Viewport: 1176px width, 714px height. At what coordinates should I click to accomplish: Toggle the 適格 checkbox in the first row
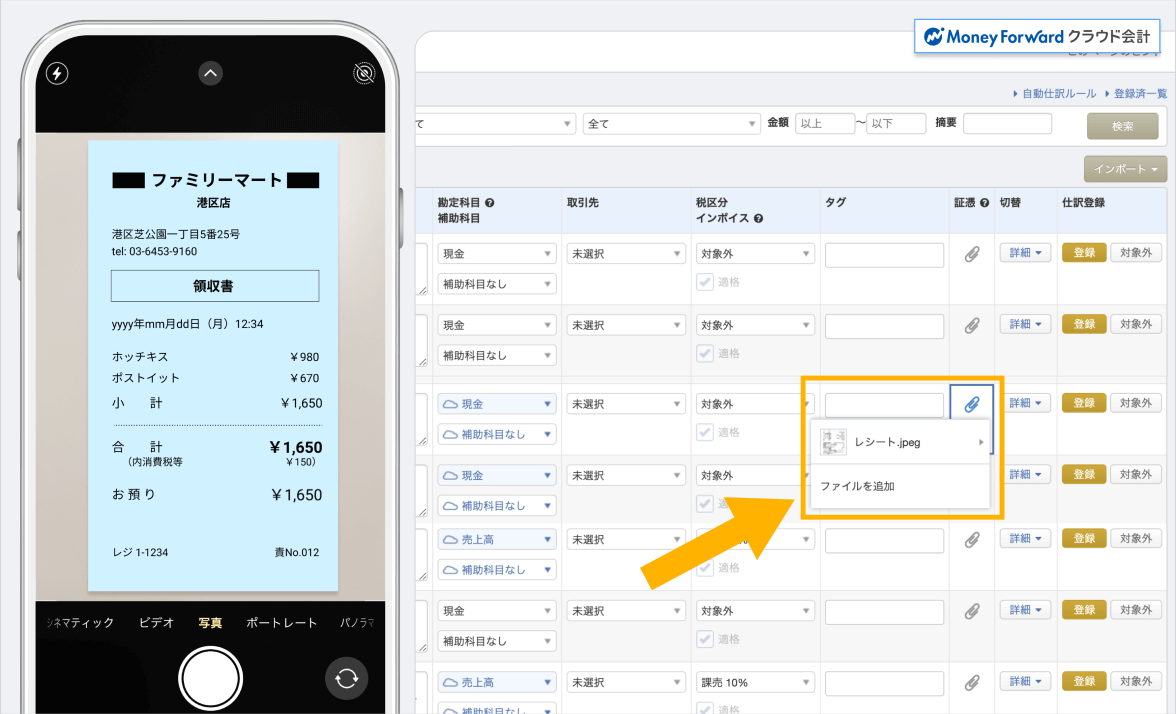pos(706,281)
